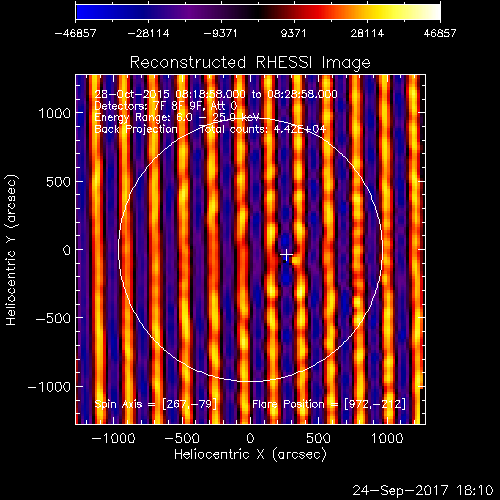This screenshot has height=500, width=500.
Task: Click the 'Total counts: 4.42E+04' text
Action: [x=263, y=129]
